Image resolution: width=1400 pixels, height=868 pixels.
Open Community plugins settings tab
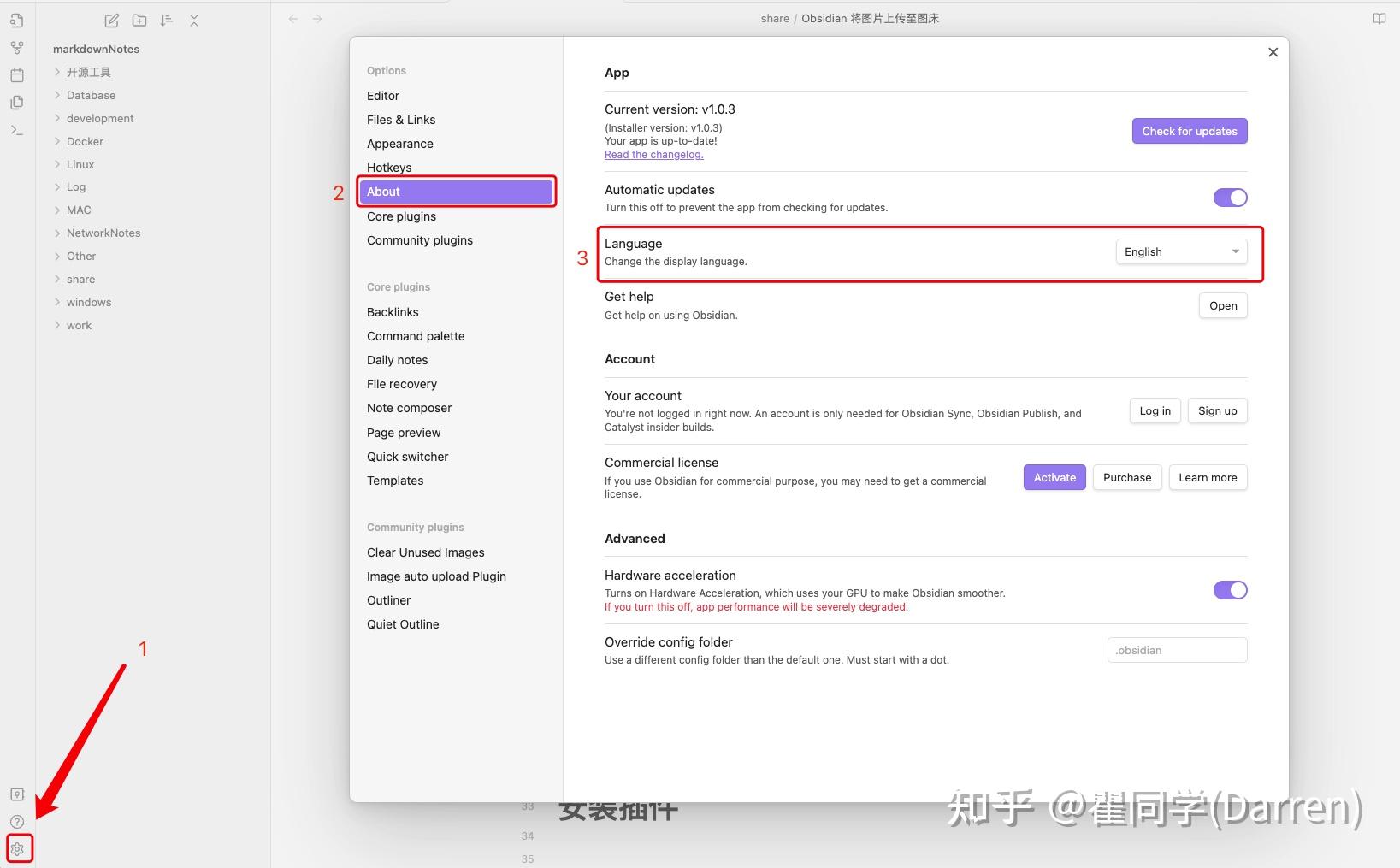point(456,240)
